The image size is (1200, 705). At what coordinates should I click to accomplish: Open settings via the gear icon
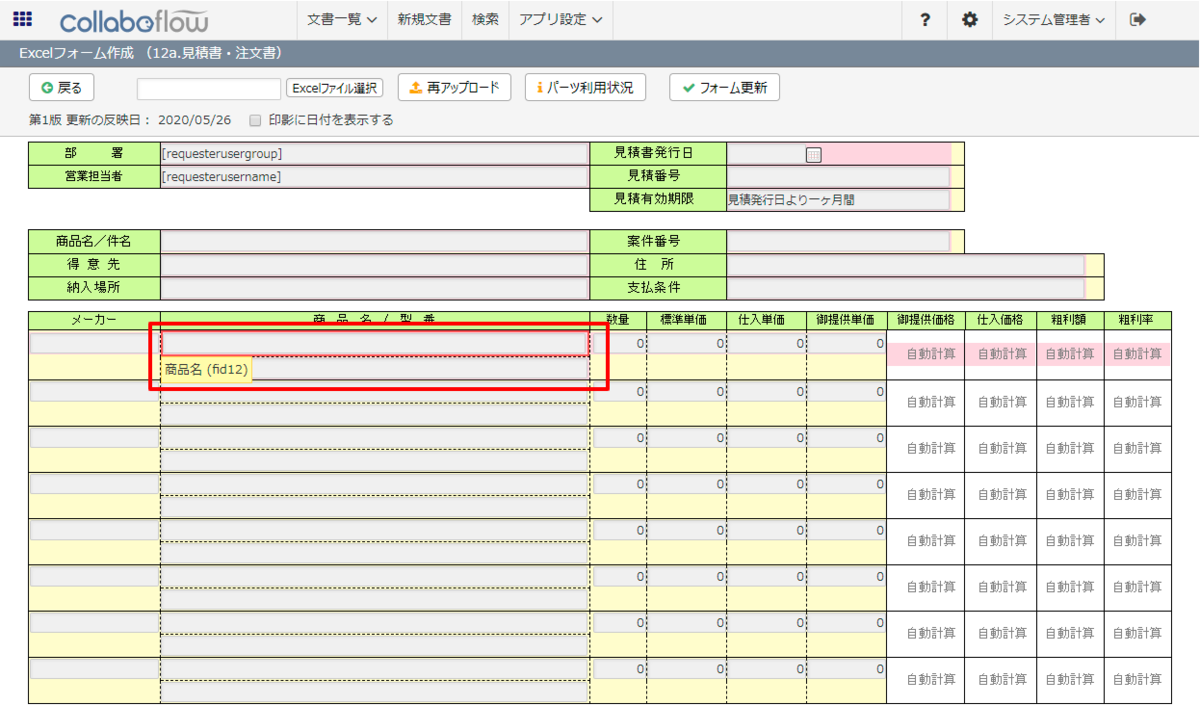point(969,19)
